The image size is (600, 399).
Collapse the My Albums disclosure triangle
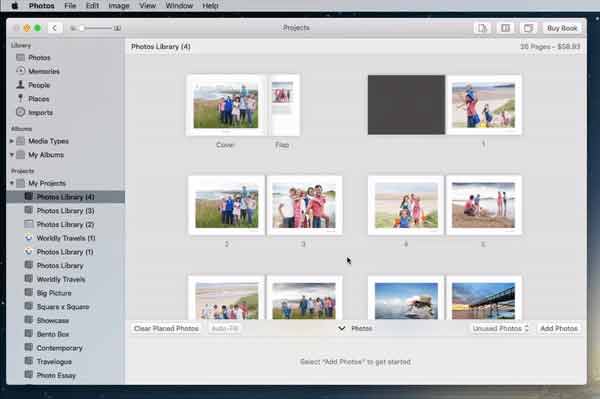click(x=11, y=155)
